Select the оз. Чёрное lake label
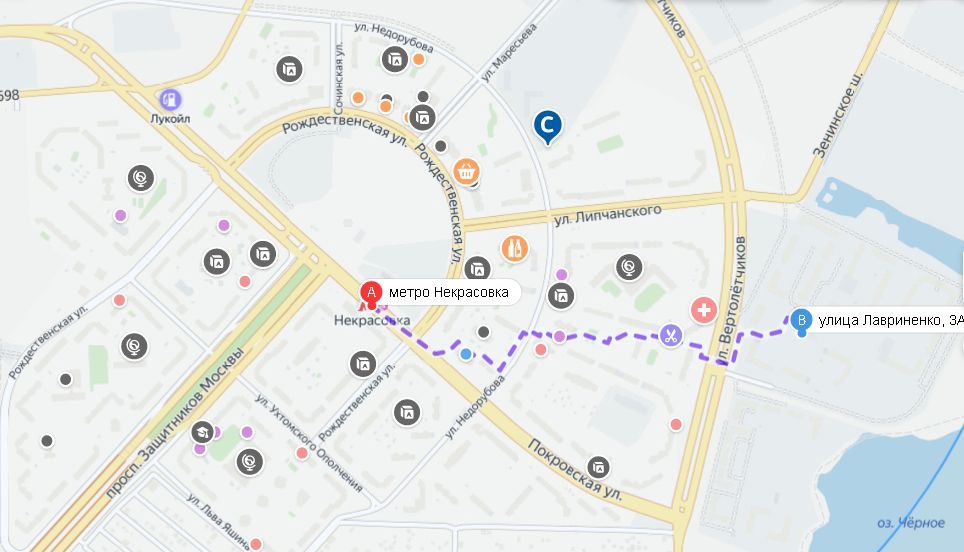 pos(911,523)
